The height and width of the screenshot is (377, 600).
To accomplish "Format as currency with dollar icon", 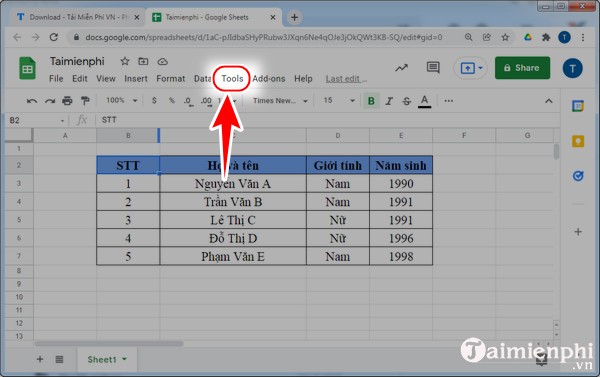I will pos(154,101).
